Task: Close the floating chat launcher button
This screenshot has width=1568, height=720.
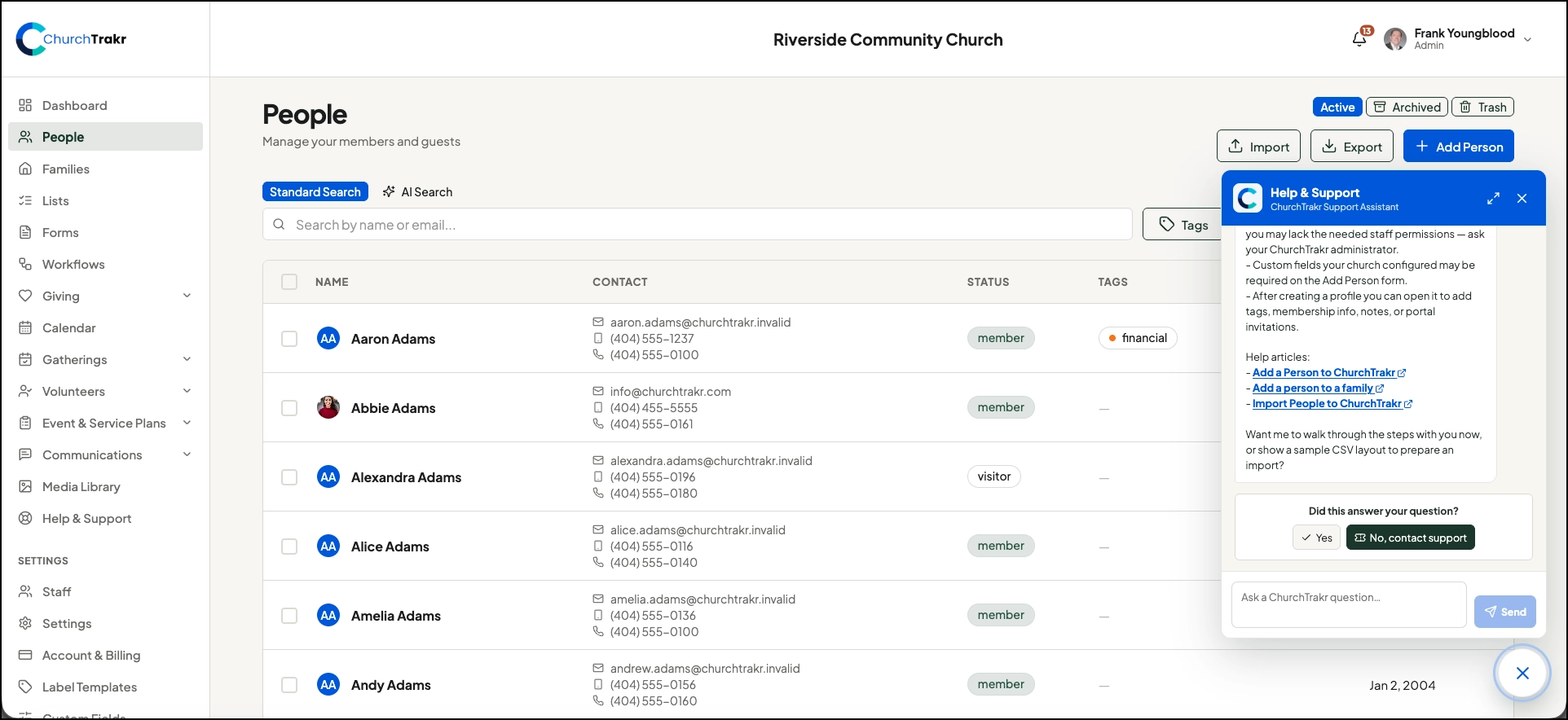Action: pos(1522,673)
